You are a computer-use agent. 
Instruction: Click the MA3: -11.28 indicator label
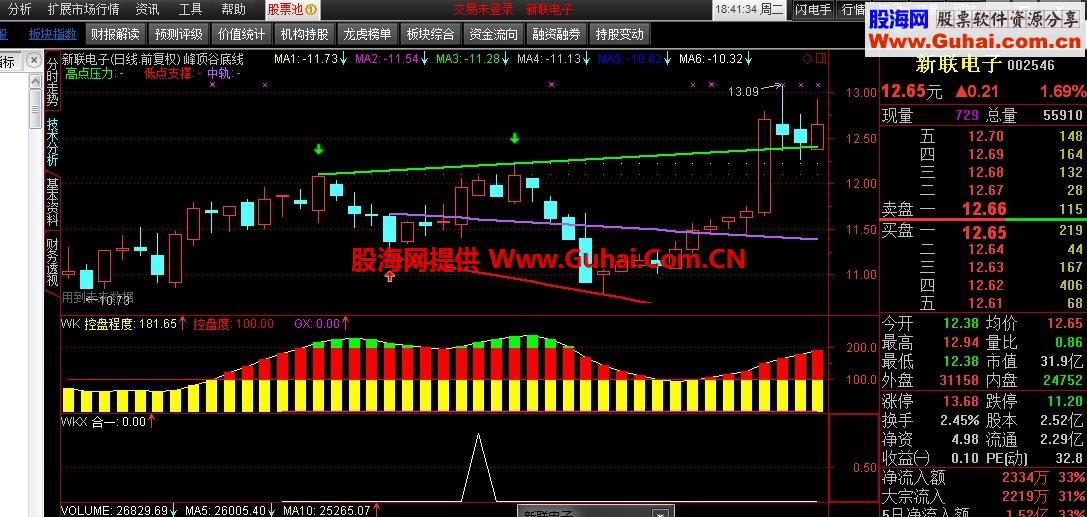point(472,59)
